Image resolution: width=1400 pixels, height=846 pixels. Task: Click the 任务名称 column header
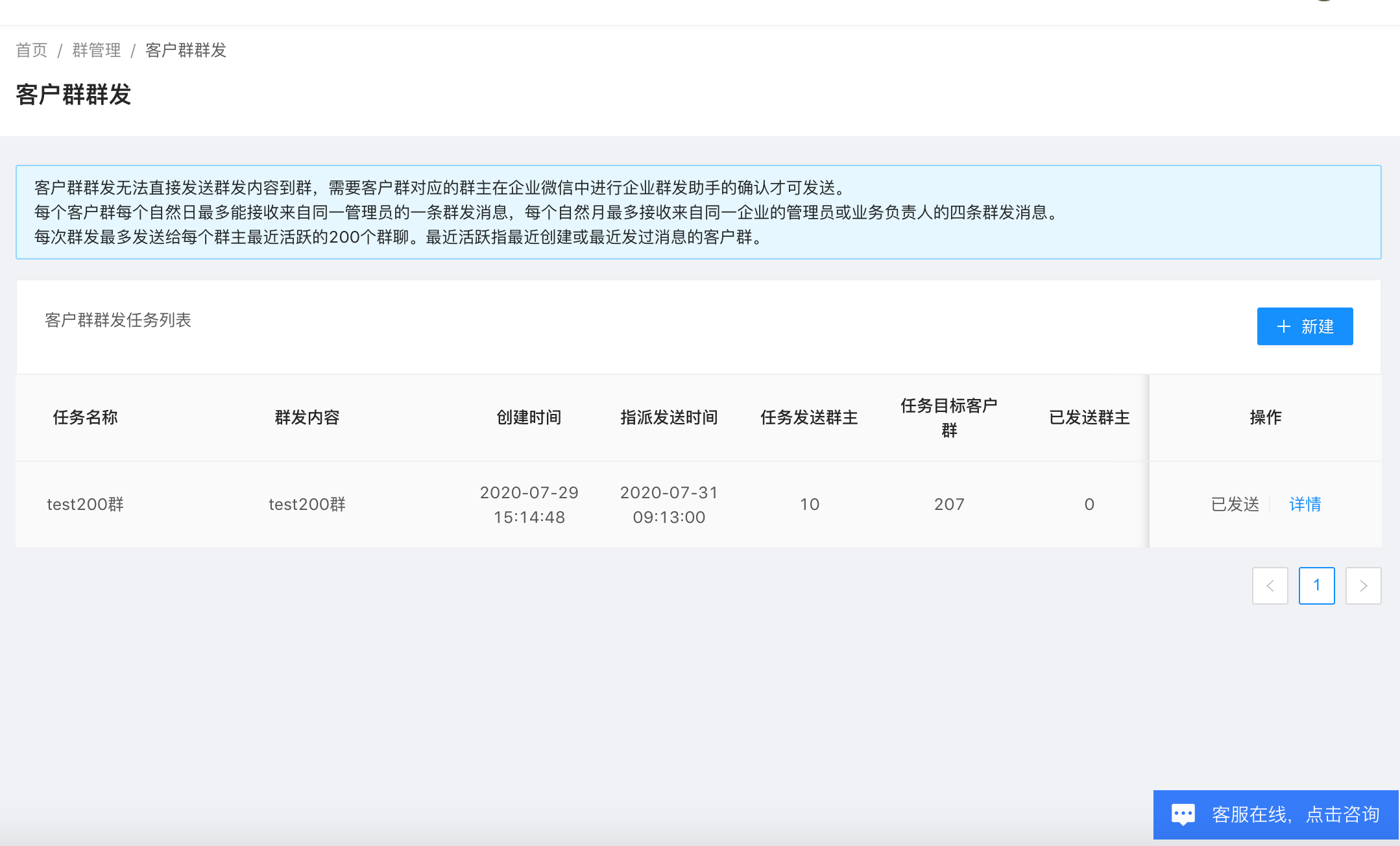point(85,417)
